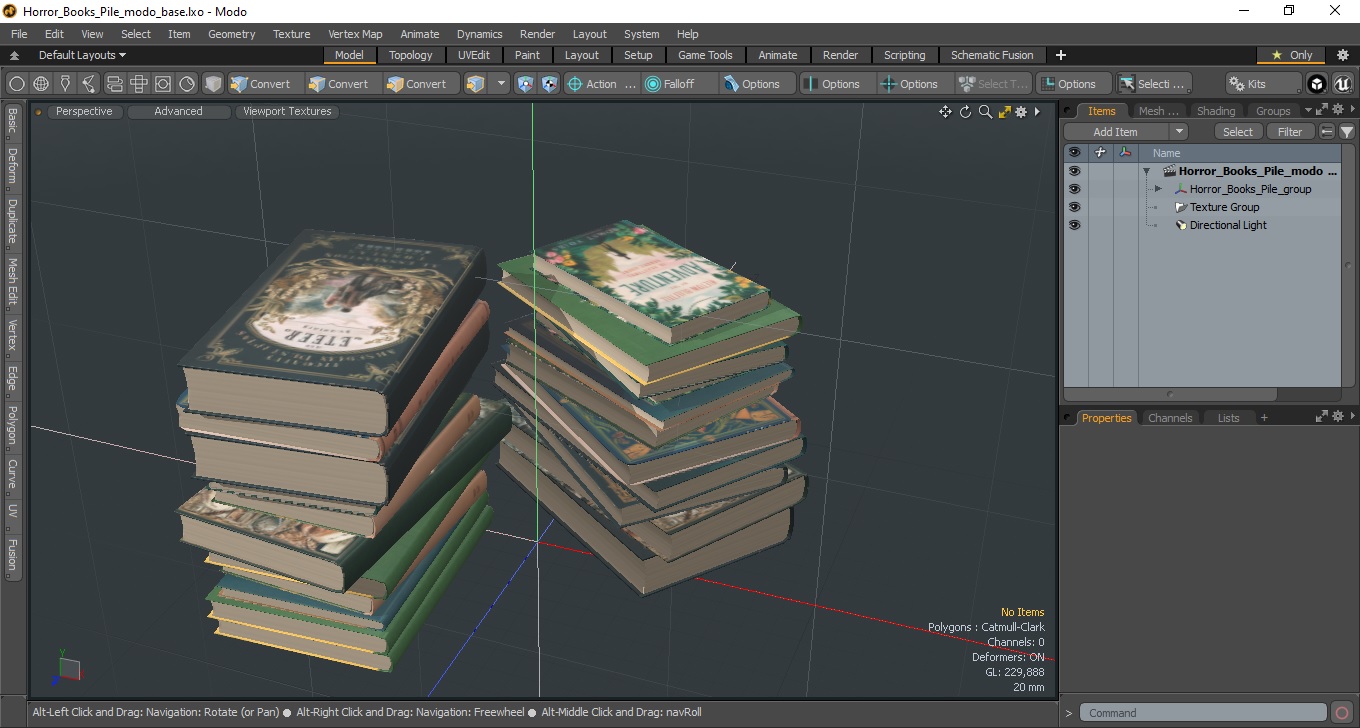Toggle visibility of Texture Group
Viewport: 1360px width, 728px height.
(x=1074, y=207)
